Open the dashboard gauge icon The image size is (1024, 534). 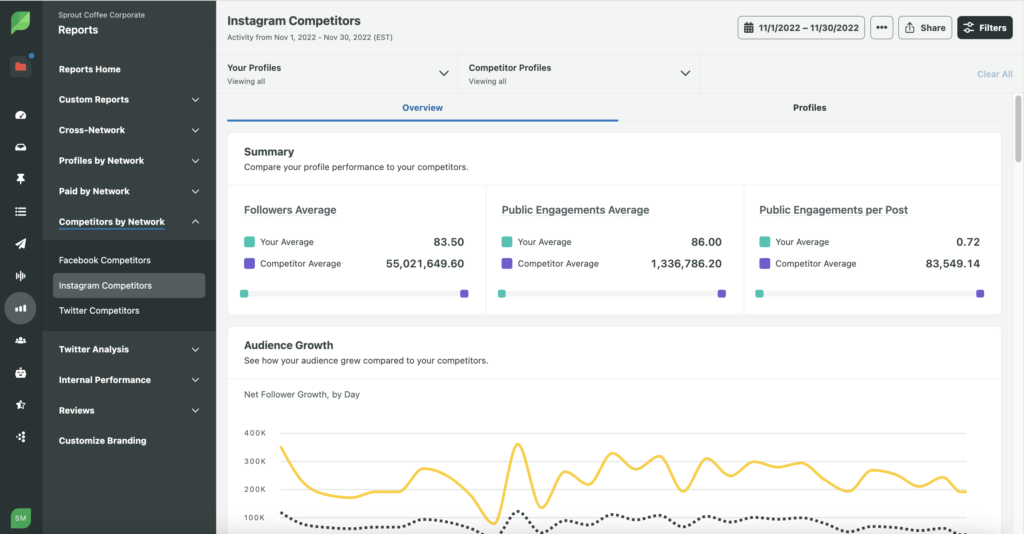coord(20,115)
